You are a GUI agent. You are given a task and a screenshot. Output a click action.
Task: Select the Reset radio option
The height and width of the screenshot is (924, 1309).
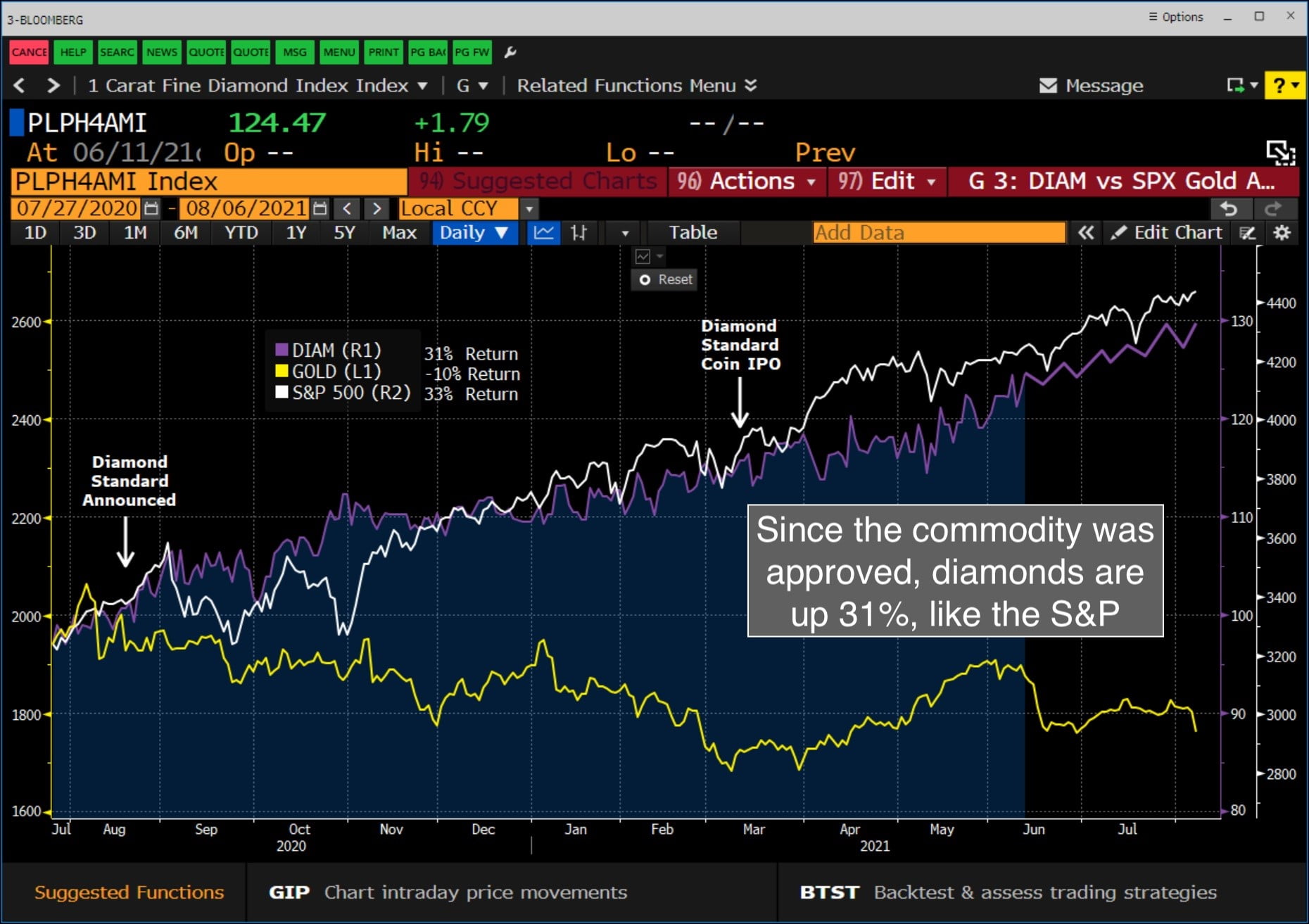(645, 279)
